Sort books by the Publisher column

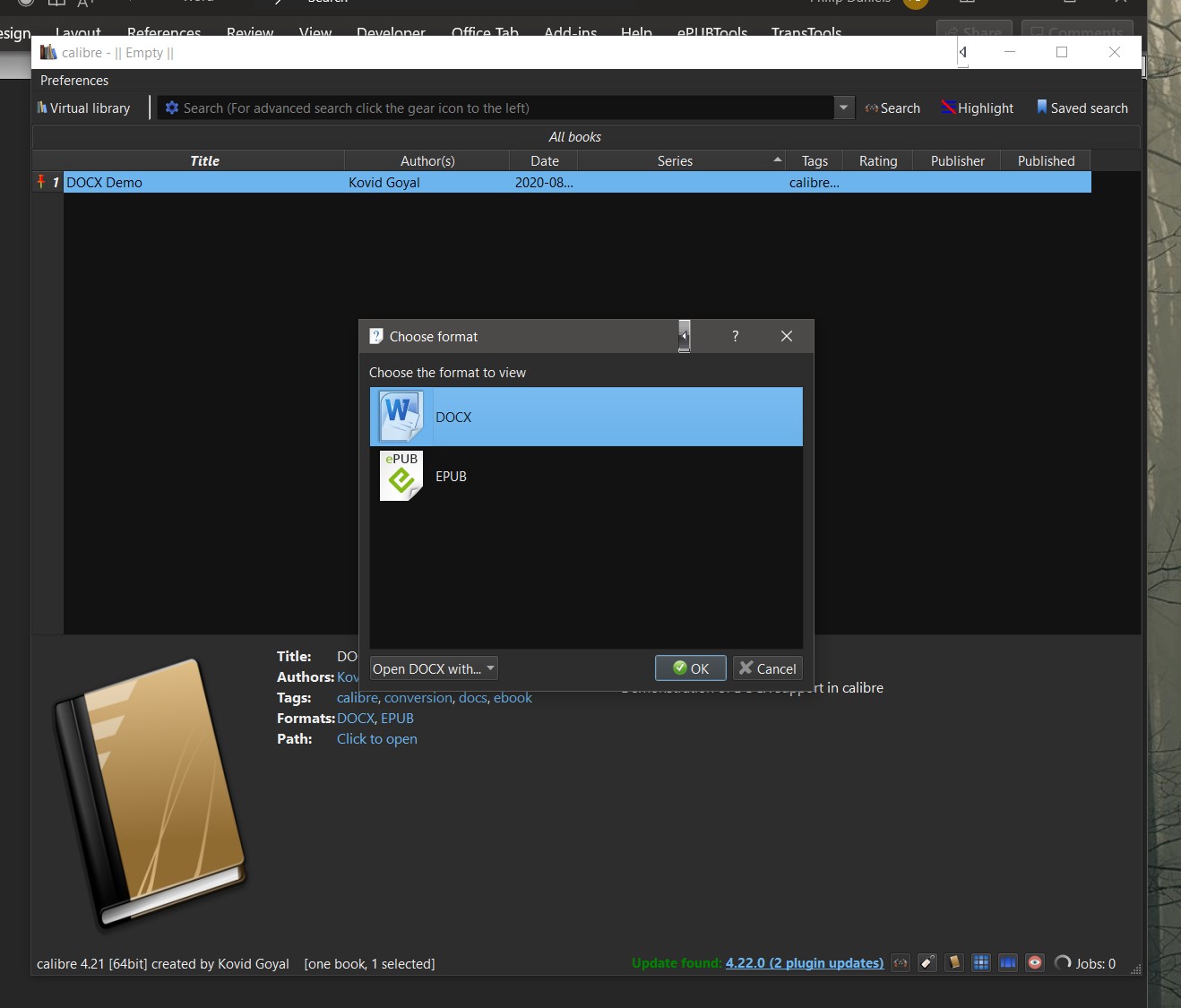957,161
